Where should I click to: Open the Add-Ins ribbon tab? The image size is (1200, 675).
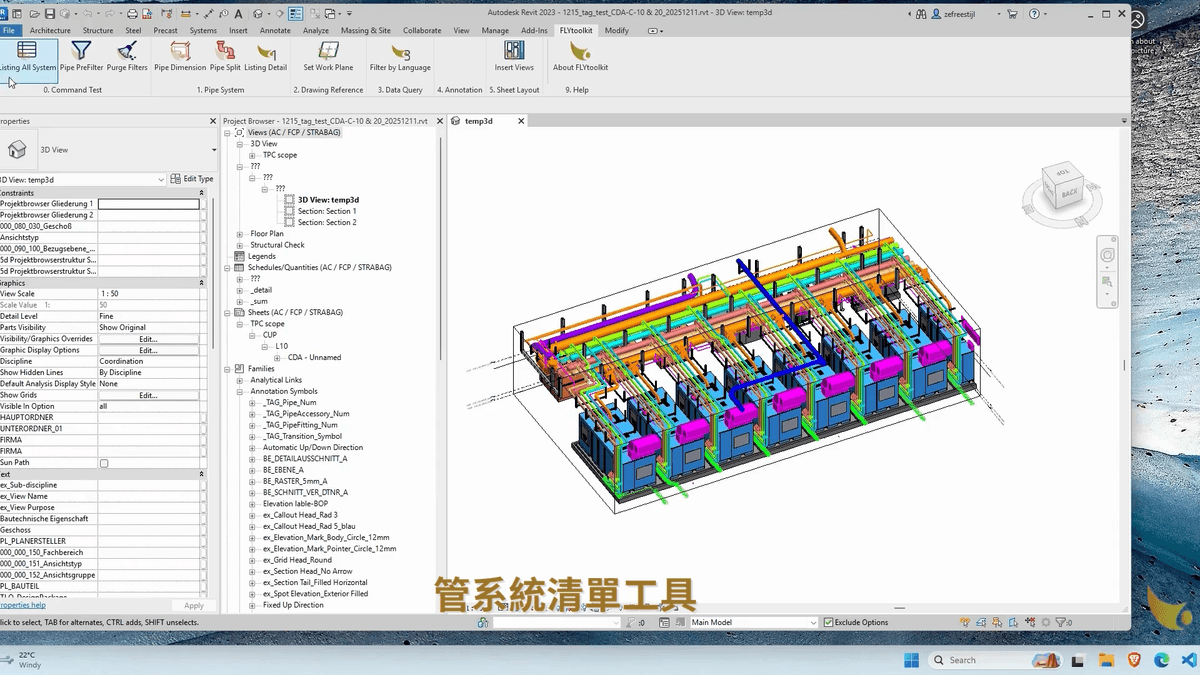click(x=534, y=30)
